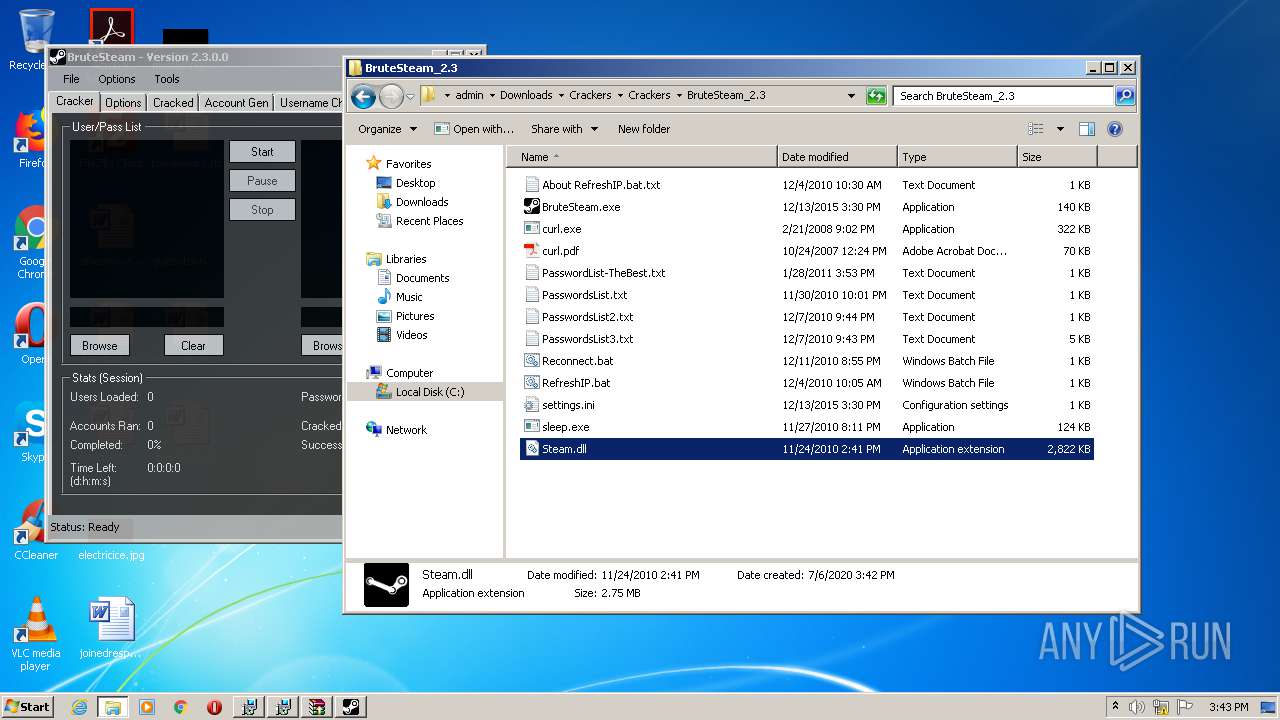Select curl.exe file icon
Viewport: 1280px width, 720px height.
coord(532,229)
